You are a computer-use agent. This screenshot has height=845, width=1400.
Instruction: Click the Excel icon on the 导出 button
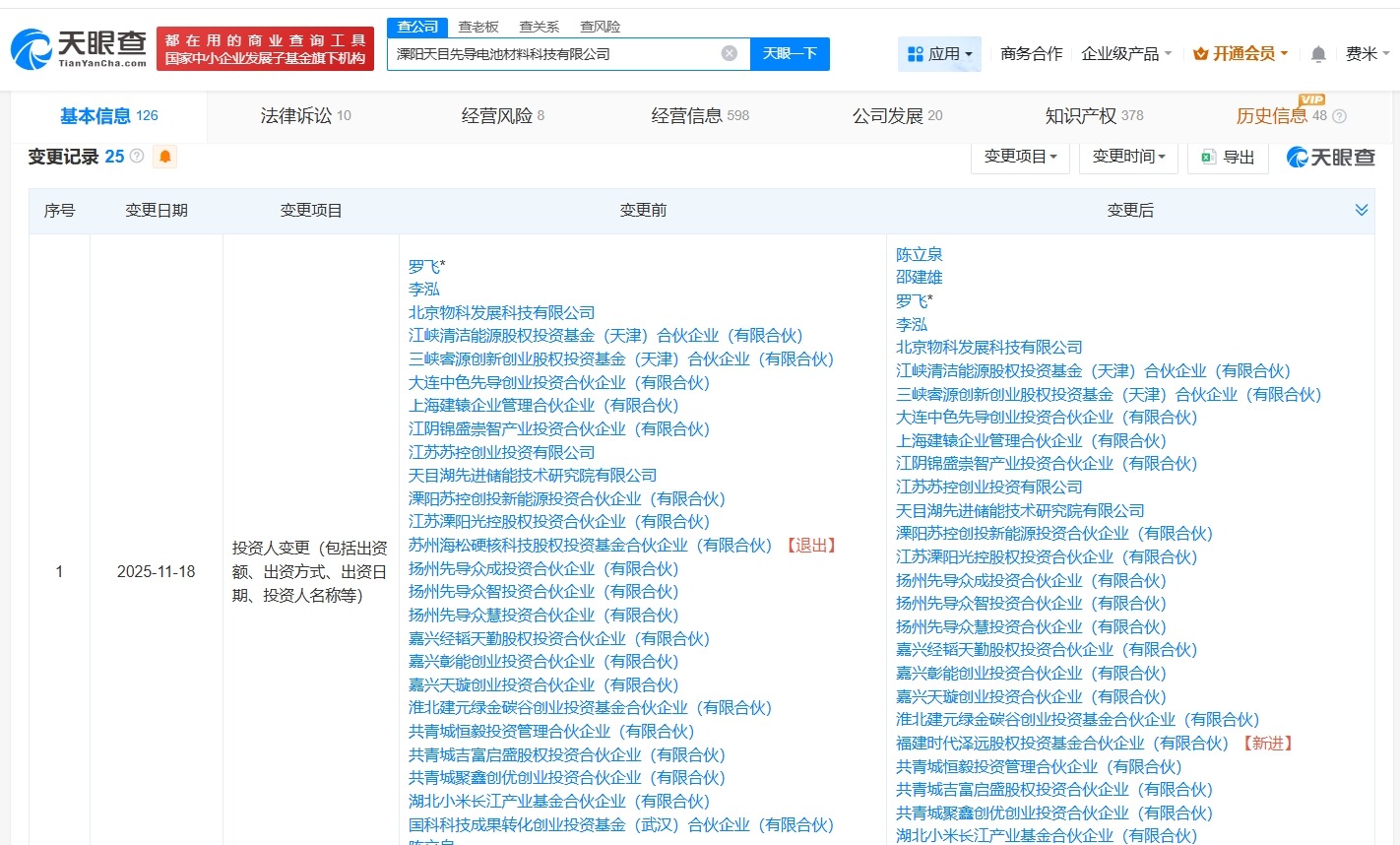[x=1208, y=157]
